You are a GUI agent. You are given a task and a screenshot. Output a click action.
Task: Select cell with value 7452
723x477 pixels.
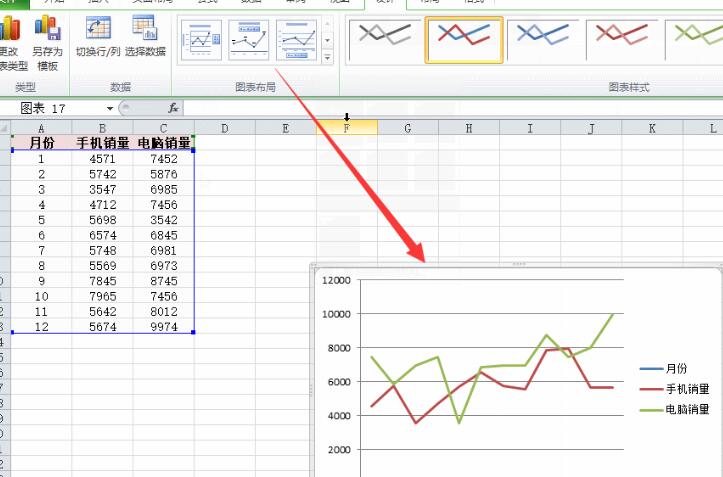164,159
